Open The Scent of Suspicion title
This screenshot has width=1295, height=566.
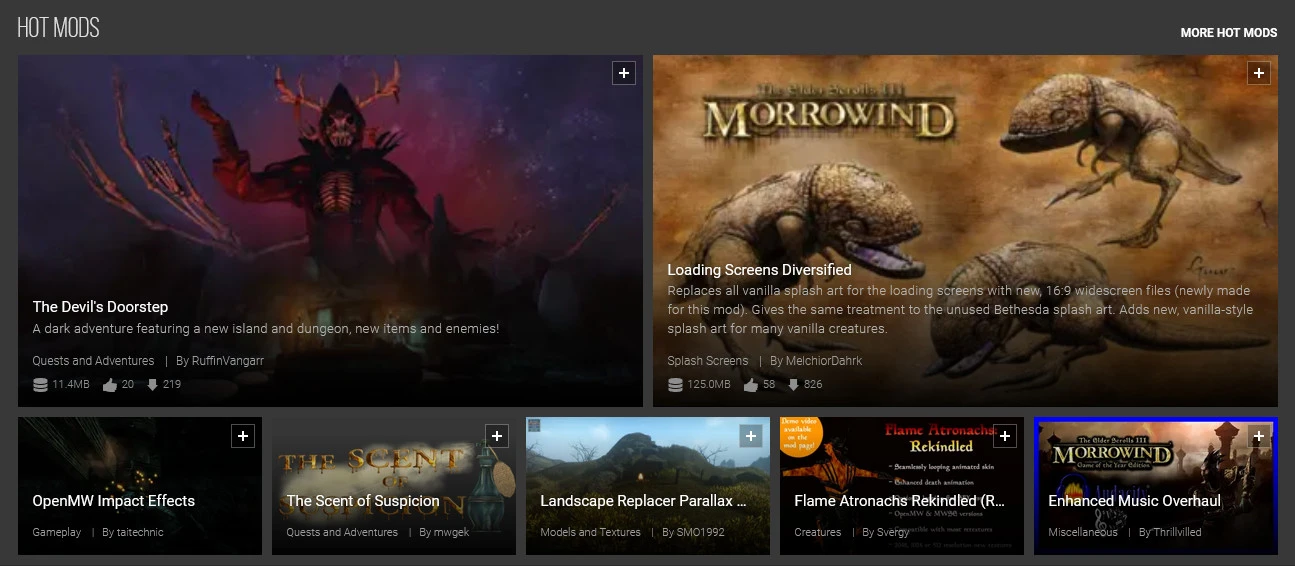click(362, 501)
